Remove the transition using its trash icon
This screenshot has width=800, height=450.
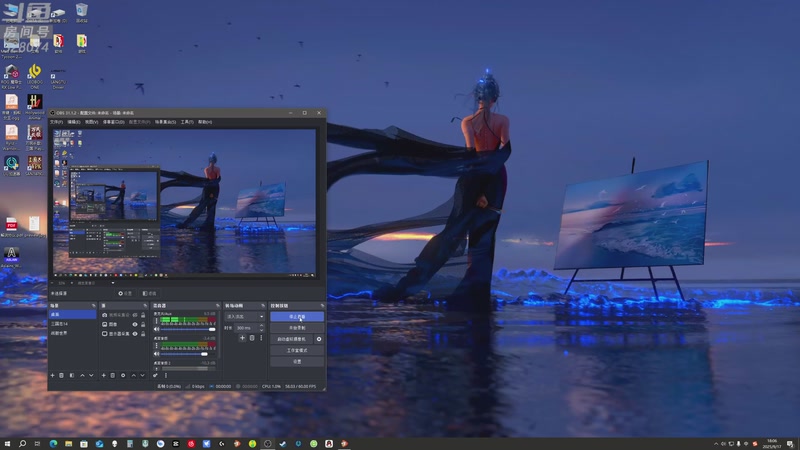tap(252, 338)
